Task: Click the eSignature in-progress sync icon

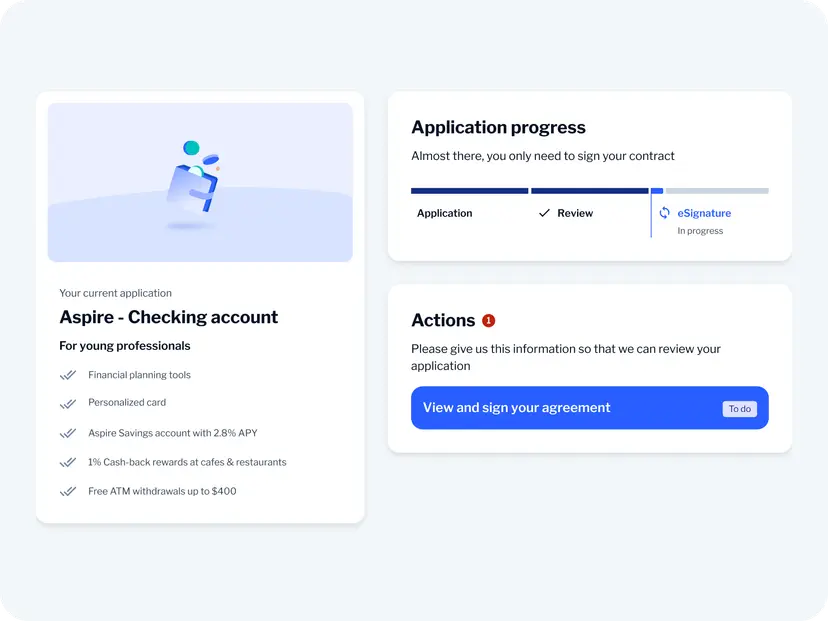Action: click(x=664, y=213)
